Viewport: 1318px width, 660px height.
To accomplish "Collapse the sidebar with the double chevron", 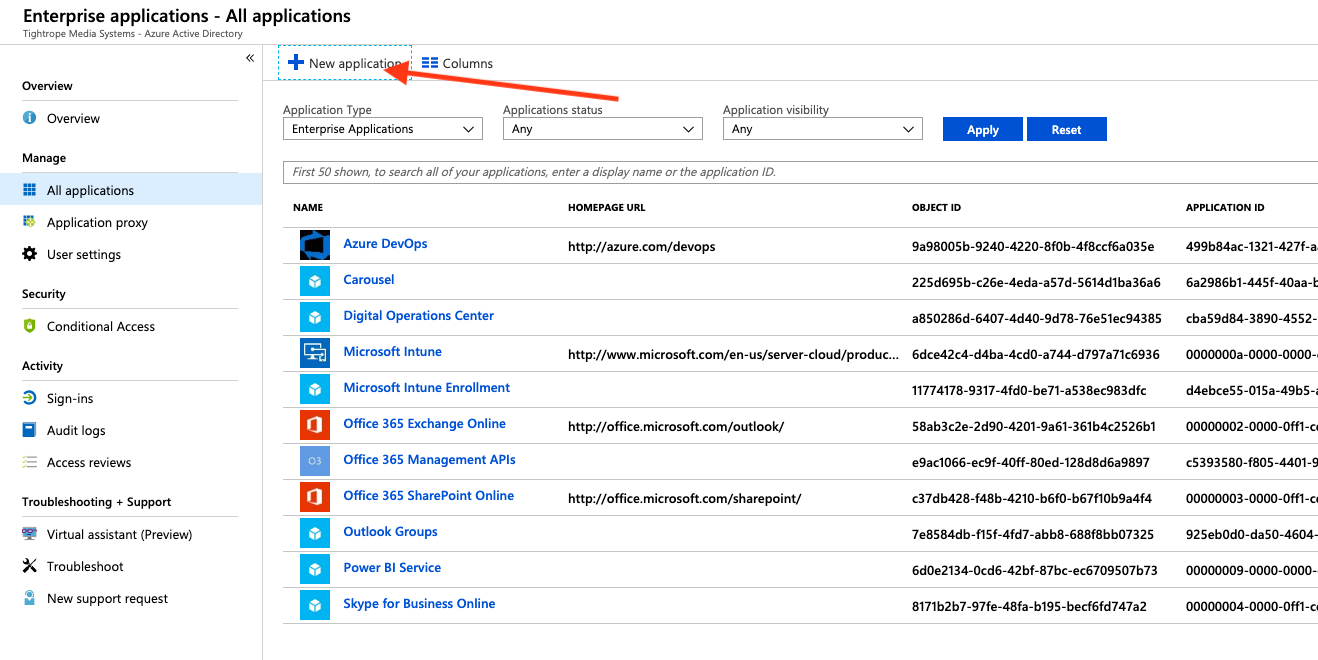I will (x=250, y=58).
